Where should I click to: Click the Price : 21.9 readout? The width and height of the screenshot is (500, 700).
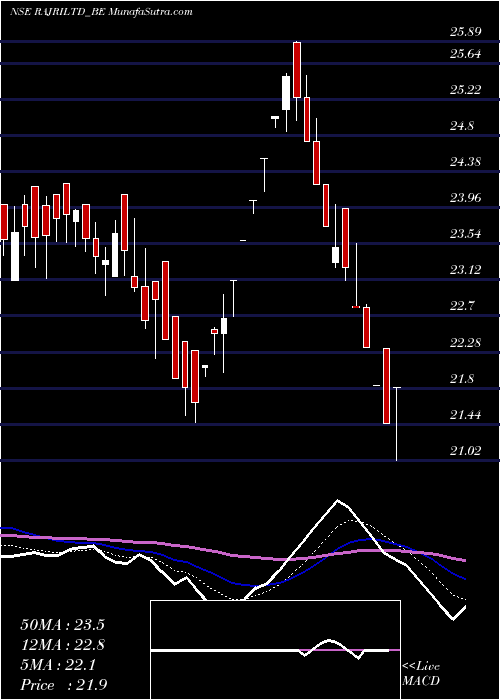coord(63,684)
